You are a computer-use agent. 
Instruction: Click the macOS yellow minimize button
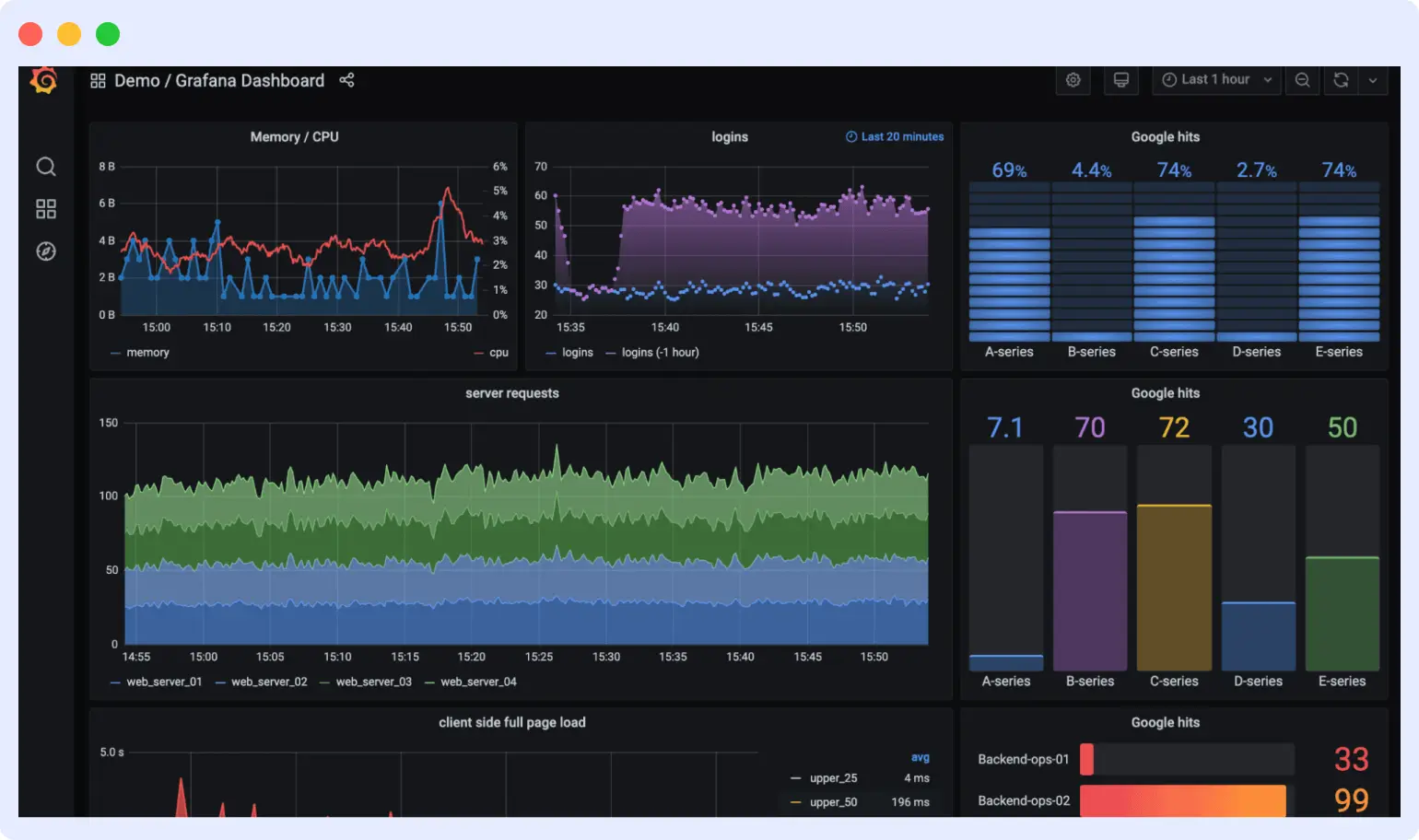tap(69, 34)
